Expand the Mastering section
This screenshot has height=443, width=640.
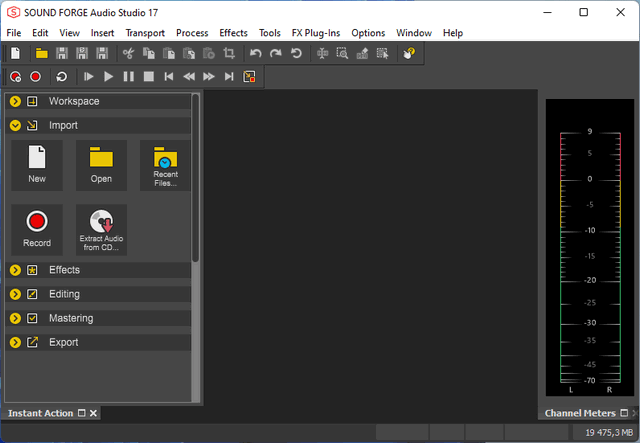(15, 318)
